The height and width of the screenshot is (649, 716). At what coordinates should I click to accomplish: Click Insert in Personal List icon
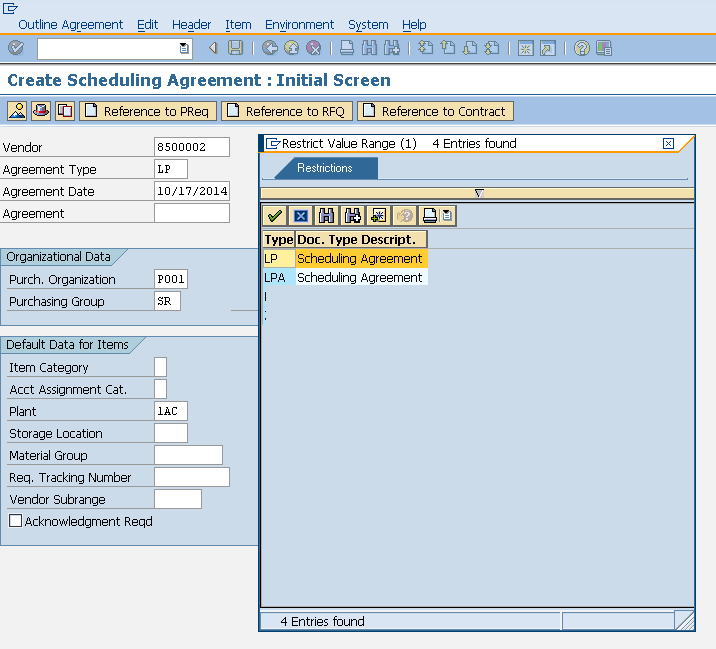coord(378,216)
